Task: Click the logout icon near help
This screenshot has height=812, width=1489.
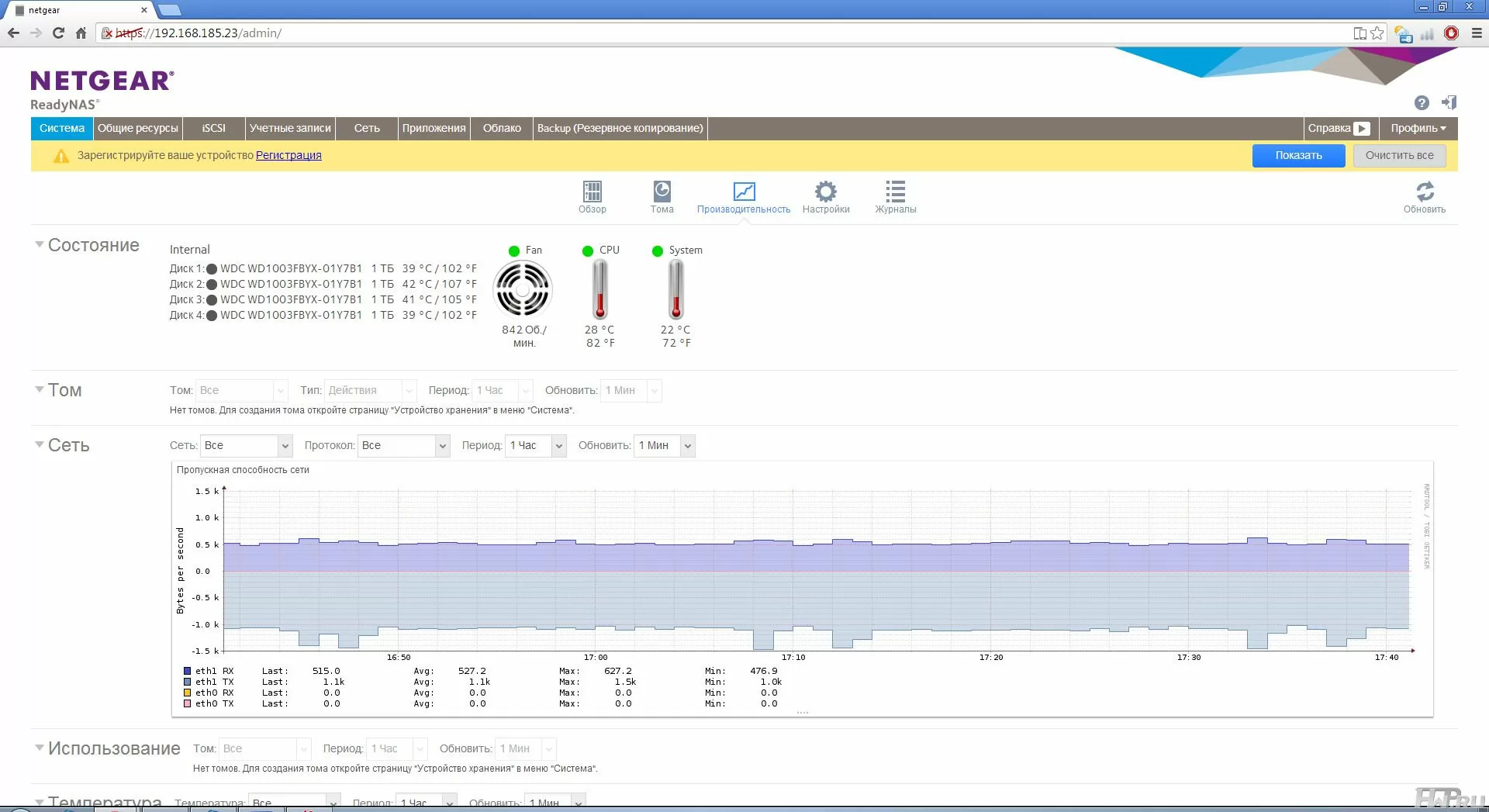Action: [1449, 102]
